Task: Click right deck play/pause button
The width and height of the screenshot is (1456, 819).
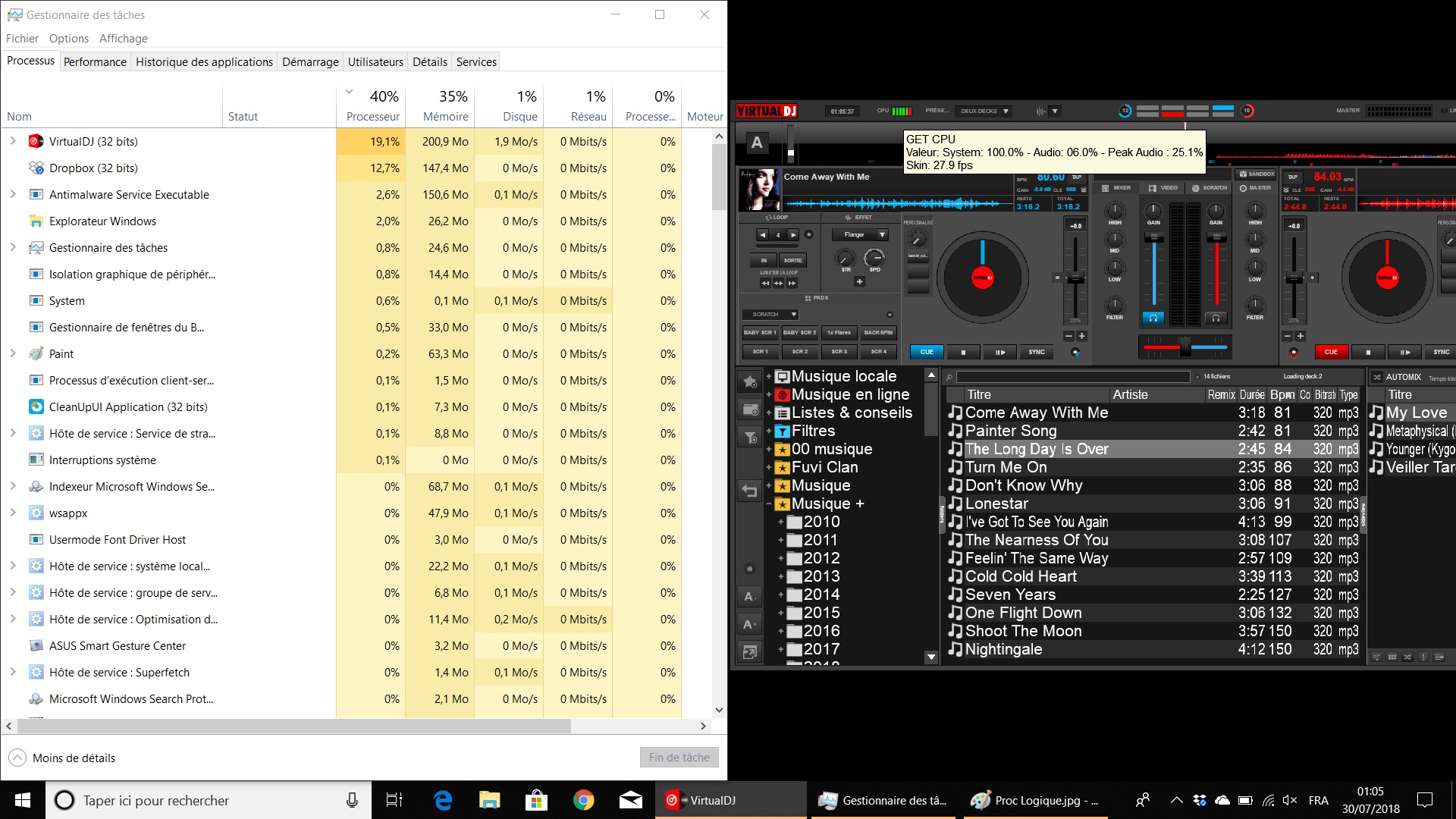Action: [x=1405, y=352]
